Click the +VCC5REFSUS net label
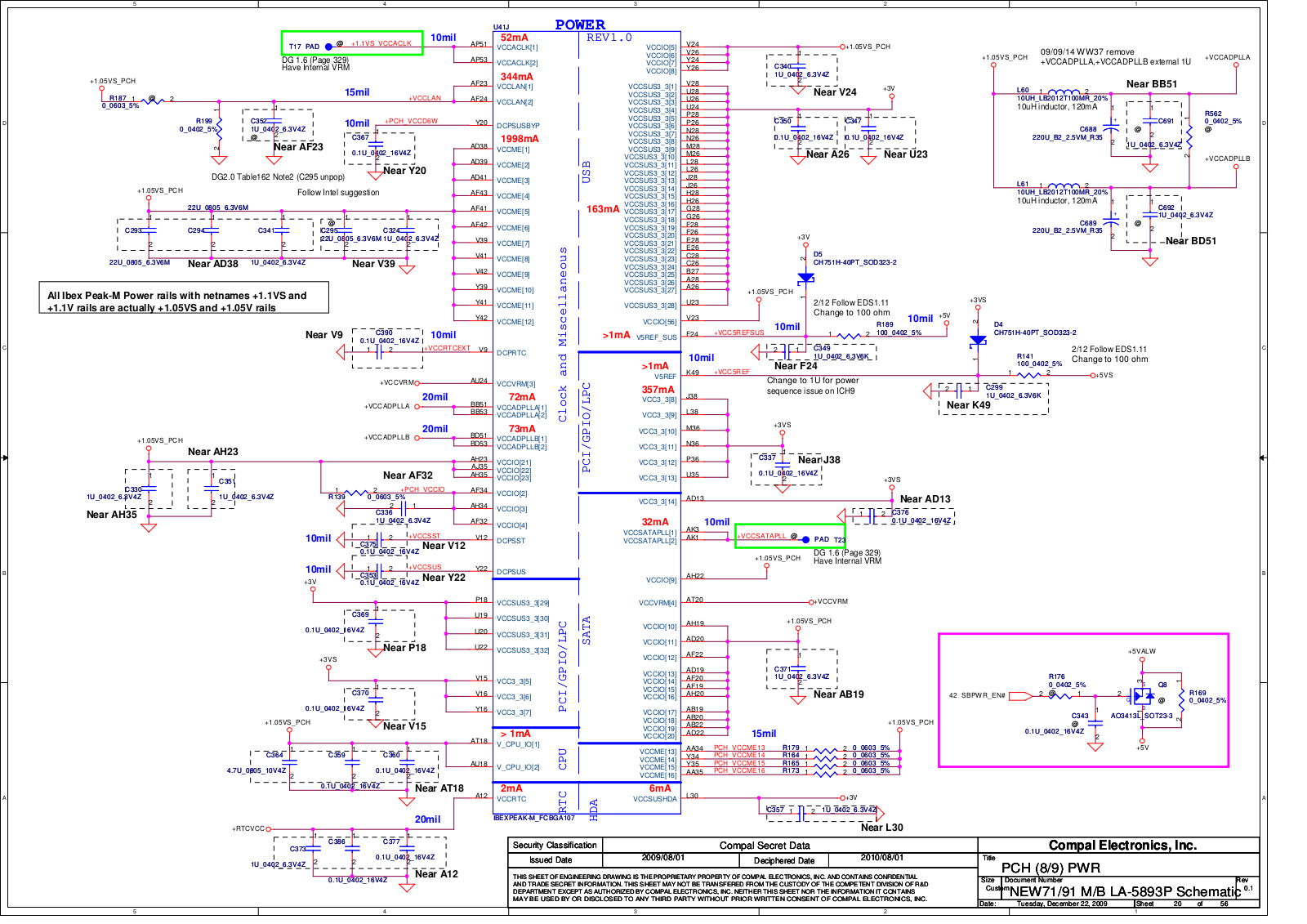Viewport: 1307px width, 924px height. click(x=739, y=333)
